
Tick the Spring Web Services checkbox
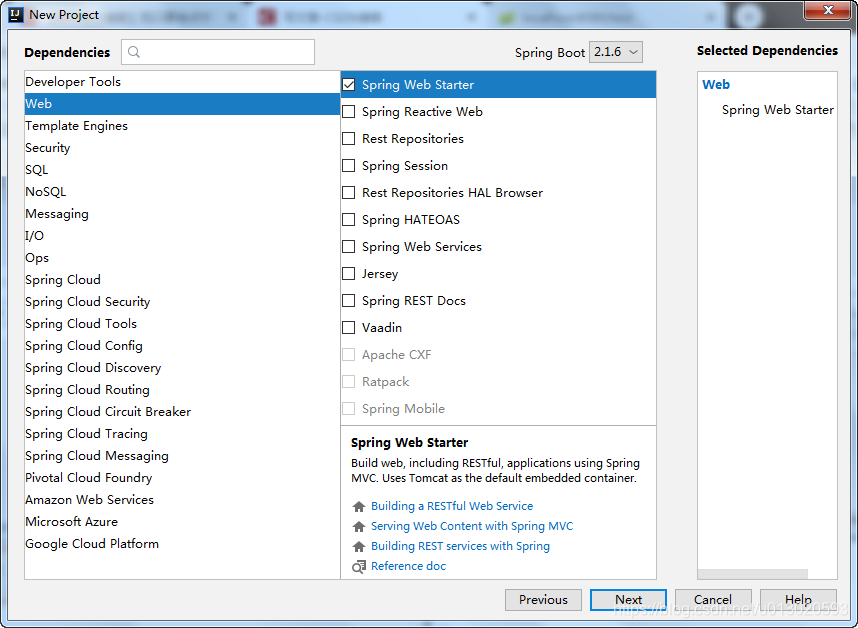[x=349, y=247]
